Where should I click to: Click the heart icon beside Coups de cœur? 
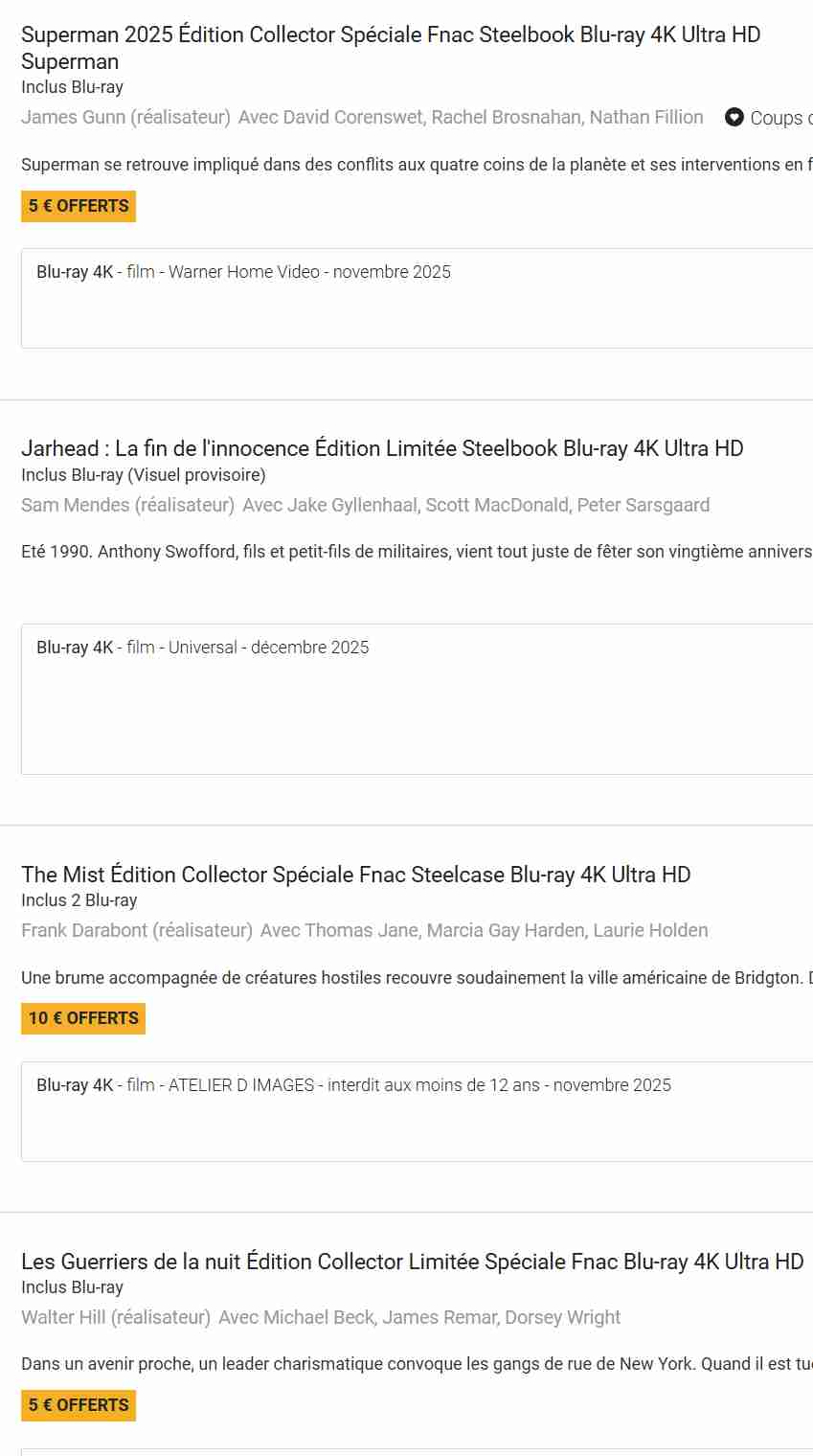tap(734, 118)
